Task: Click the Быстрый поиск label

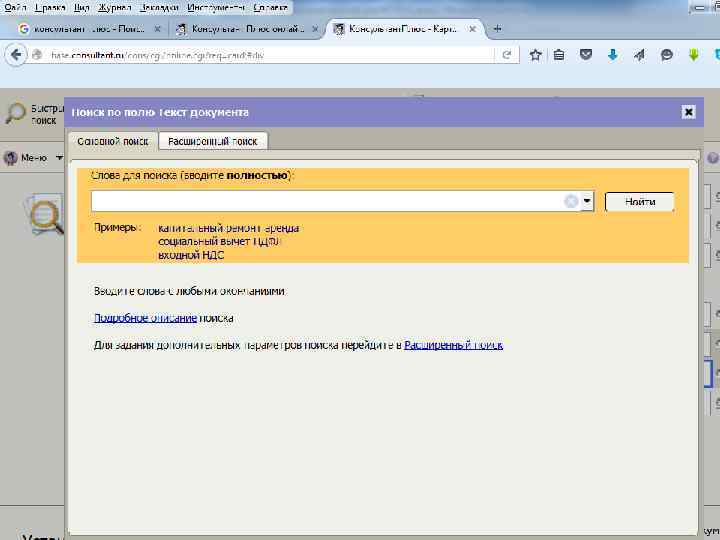Action: (46, 114)
